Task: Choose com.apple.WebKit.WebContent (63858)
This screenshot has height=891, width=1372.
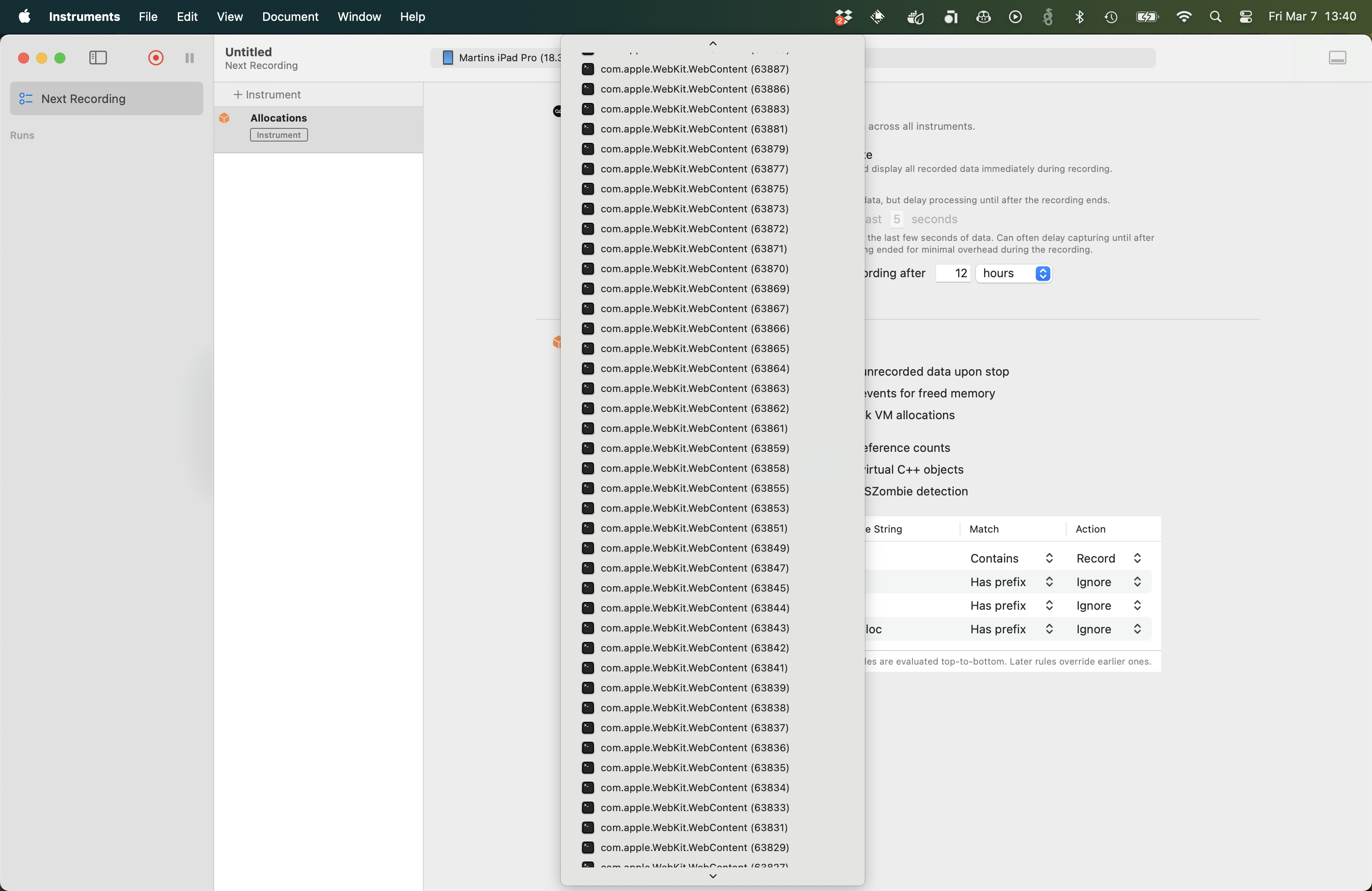Action: coord(712,468)
